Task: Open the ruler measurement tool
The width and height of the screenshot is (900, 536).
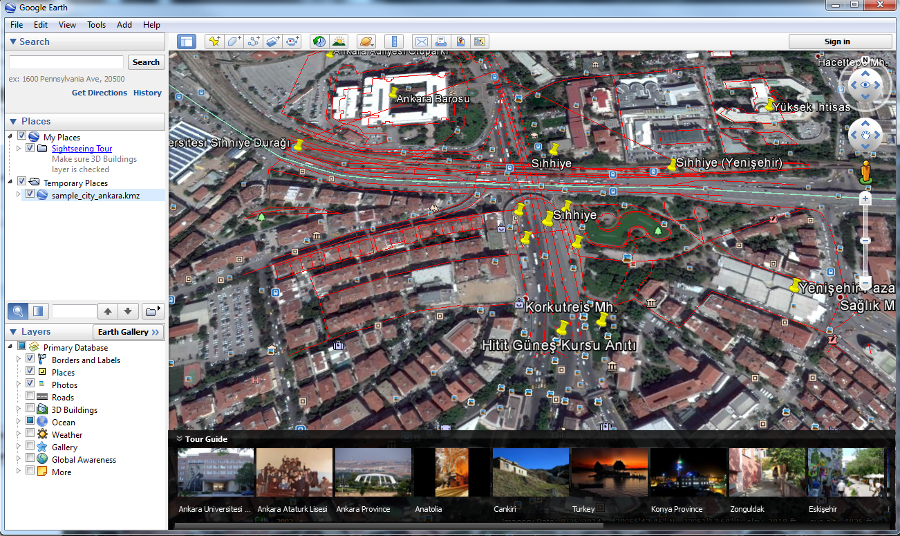Action: click(x=392, y=41)
